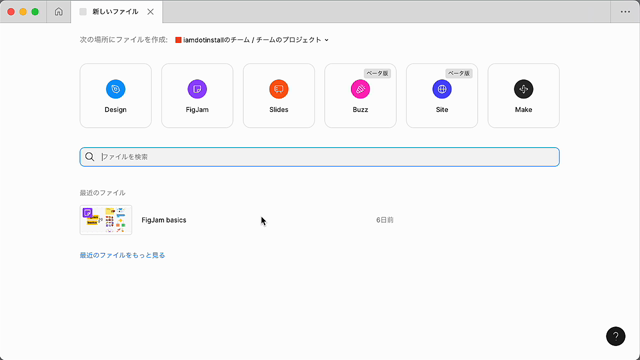The image size is (640, 360).
Task: Focus the ファイルを検索 search field
Action: coord(320,157)
